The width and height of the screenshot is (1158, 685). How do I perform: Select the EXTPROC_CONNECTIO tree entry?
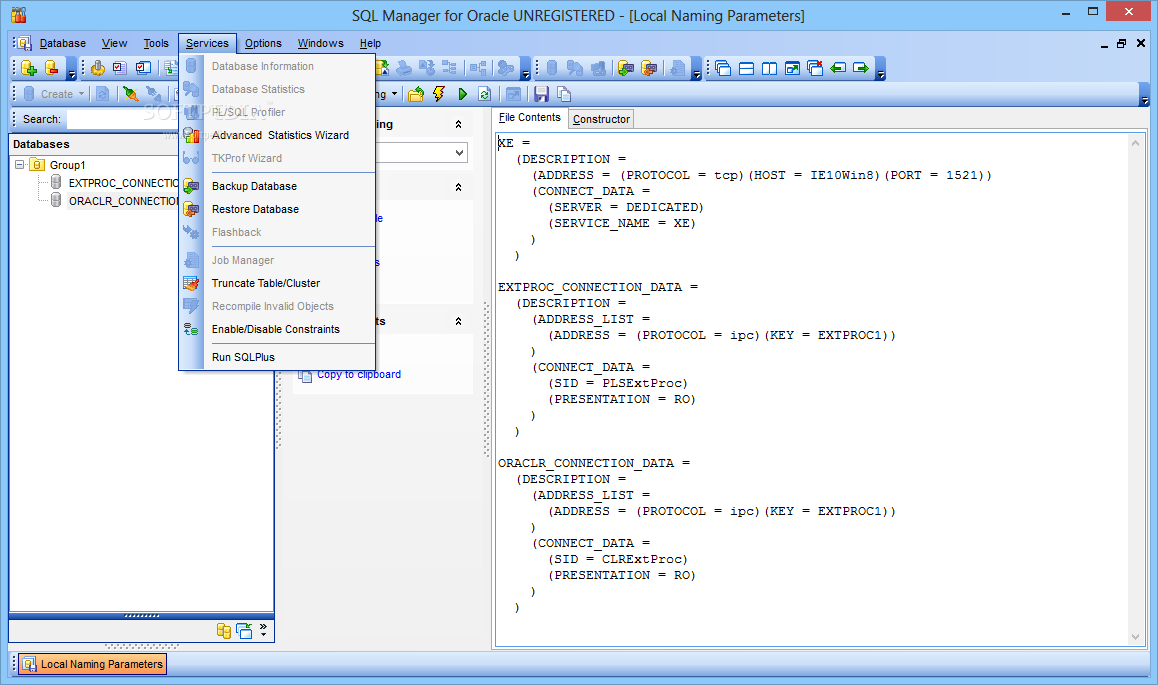coord(123,183)
